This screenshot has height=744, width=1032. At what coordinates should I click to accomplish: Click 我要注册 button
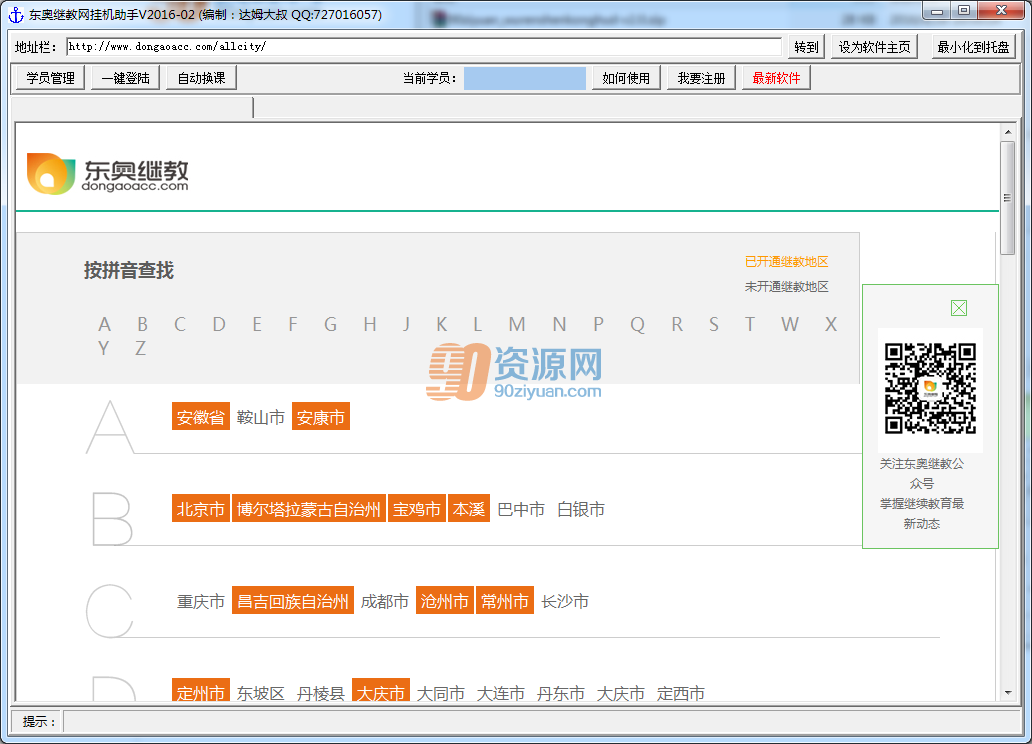click(x=701, y=78)
